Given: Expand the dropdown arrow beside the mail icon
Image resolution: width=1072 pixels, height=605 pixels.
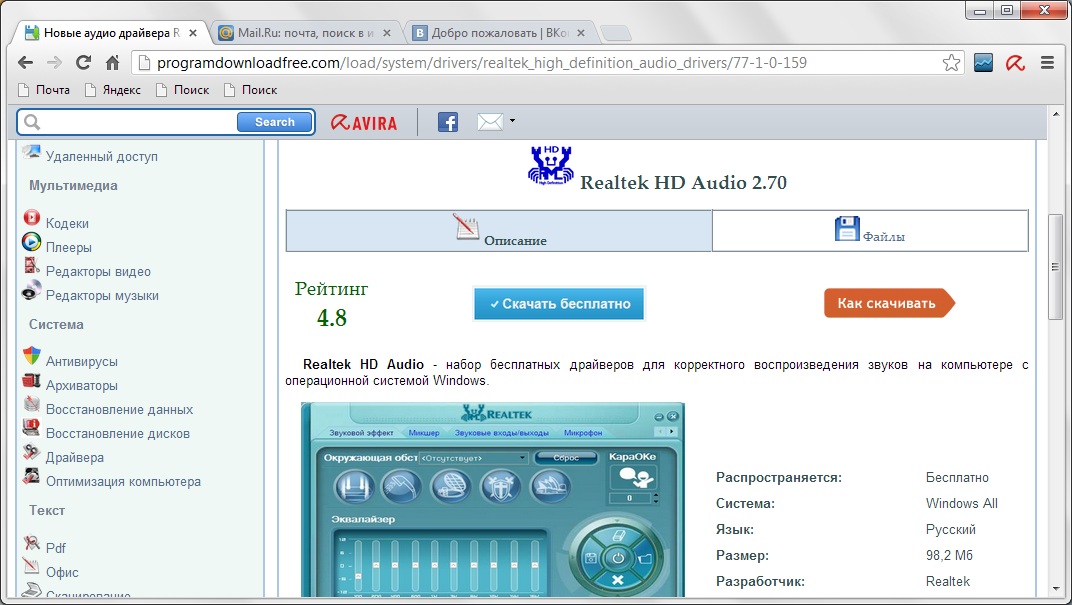Looking at the screenshot, I should point(512,121).
